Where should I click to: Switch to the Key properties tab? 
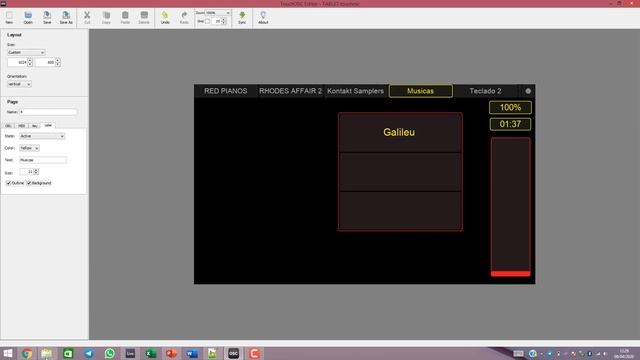pos(35,126)
